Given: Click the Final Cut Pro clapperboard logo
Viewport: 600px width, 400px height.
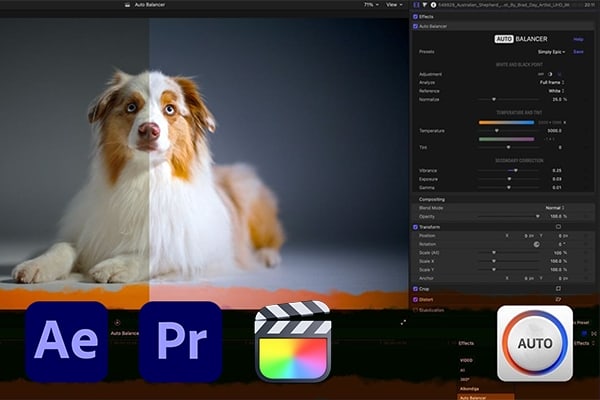Looking at the screenshot, I should click(x=293, y=341).
